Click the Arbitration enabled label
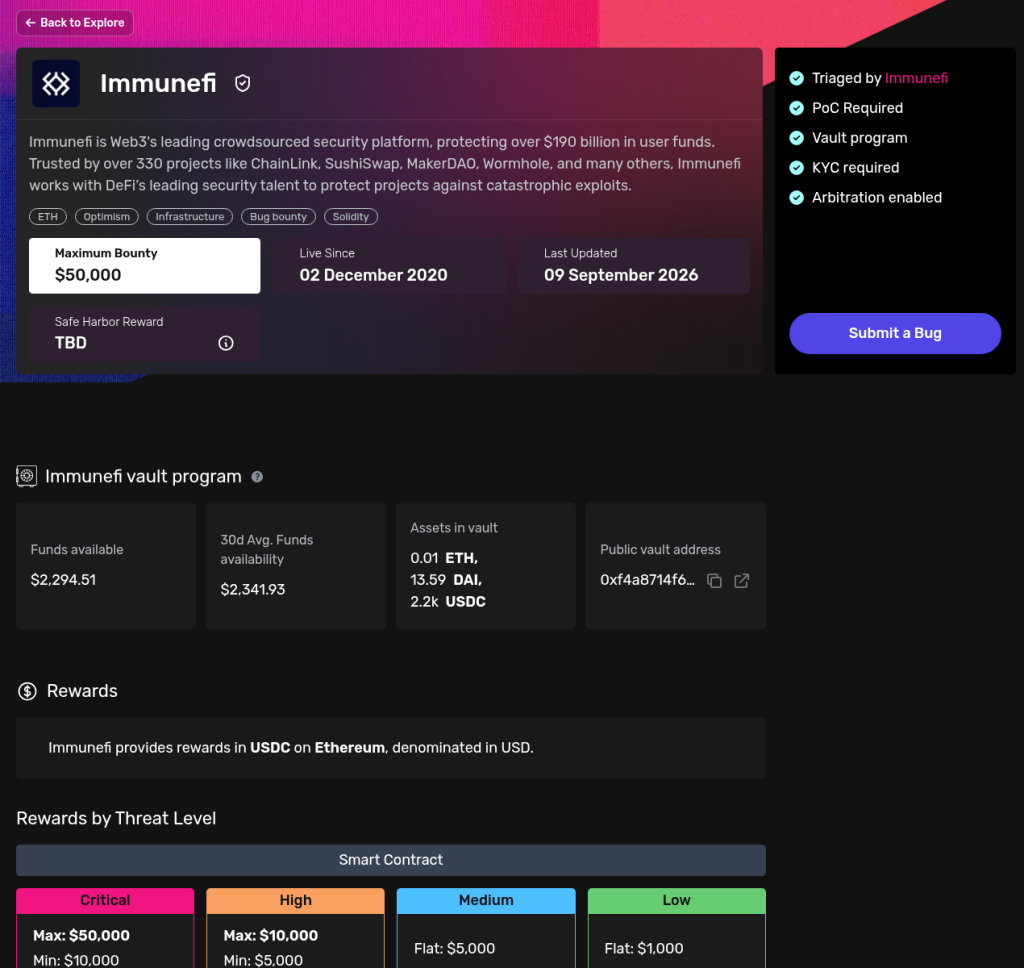The height and width of the screenshot is (968, 1024). (x=877, y=197)
